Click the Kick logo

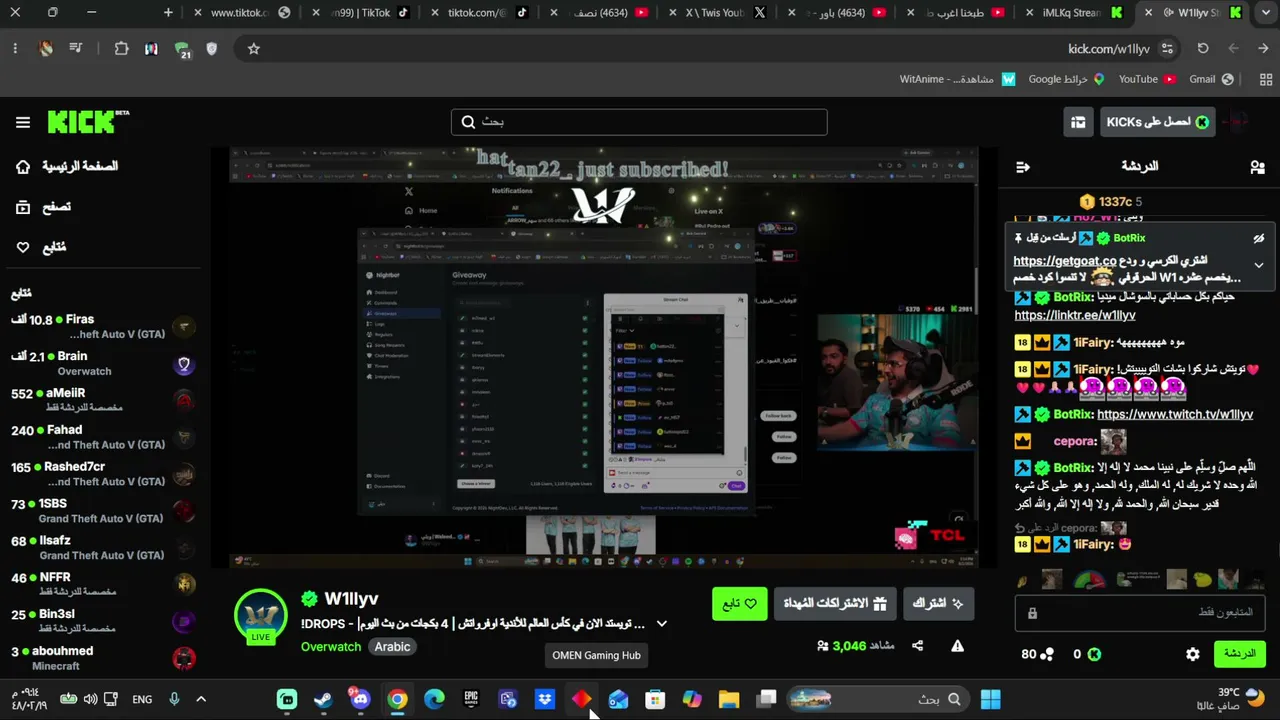(x=88, y=122)
